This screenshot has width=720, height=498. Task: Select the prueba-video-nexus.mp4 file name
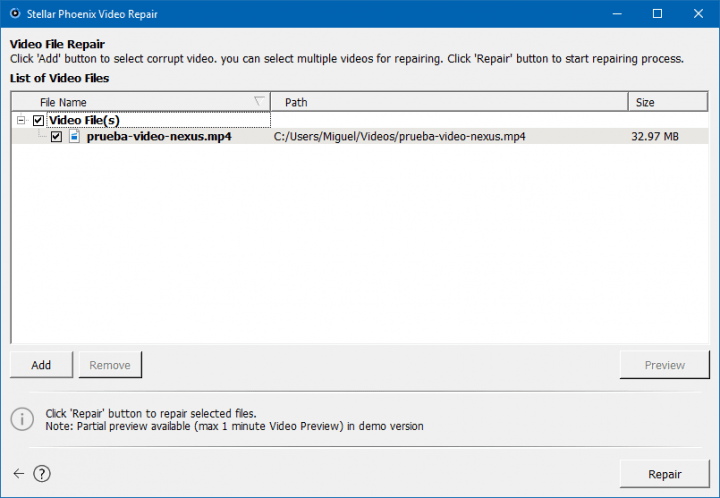tap(159, 136)
